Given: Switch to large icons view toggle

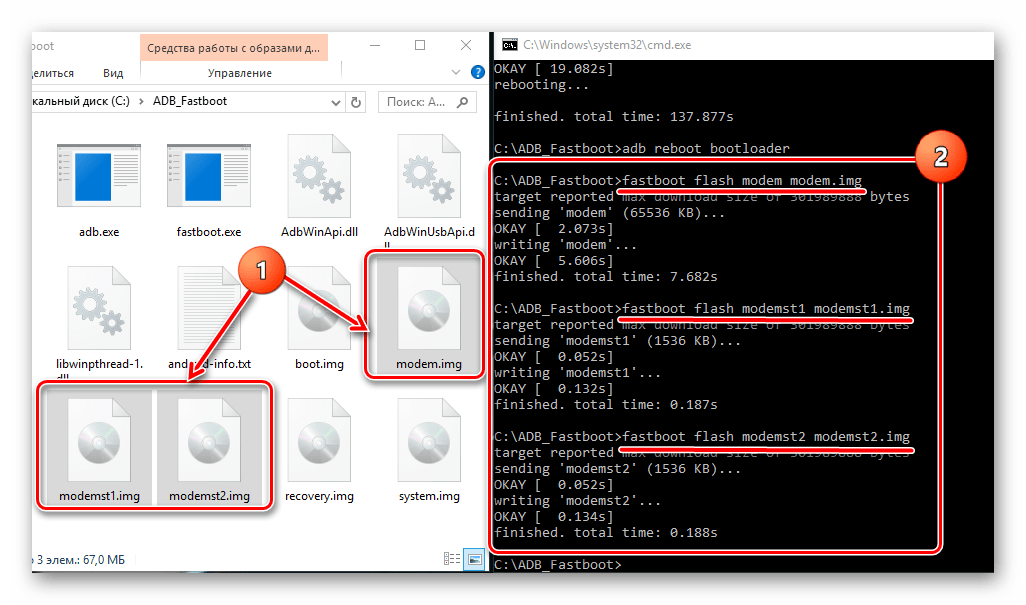Looking at the screenshot, I should 474,559.
